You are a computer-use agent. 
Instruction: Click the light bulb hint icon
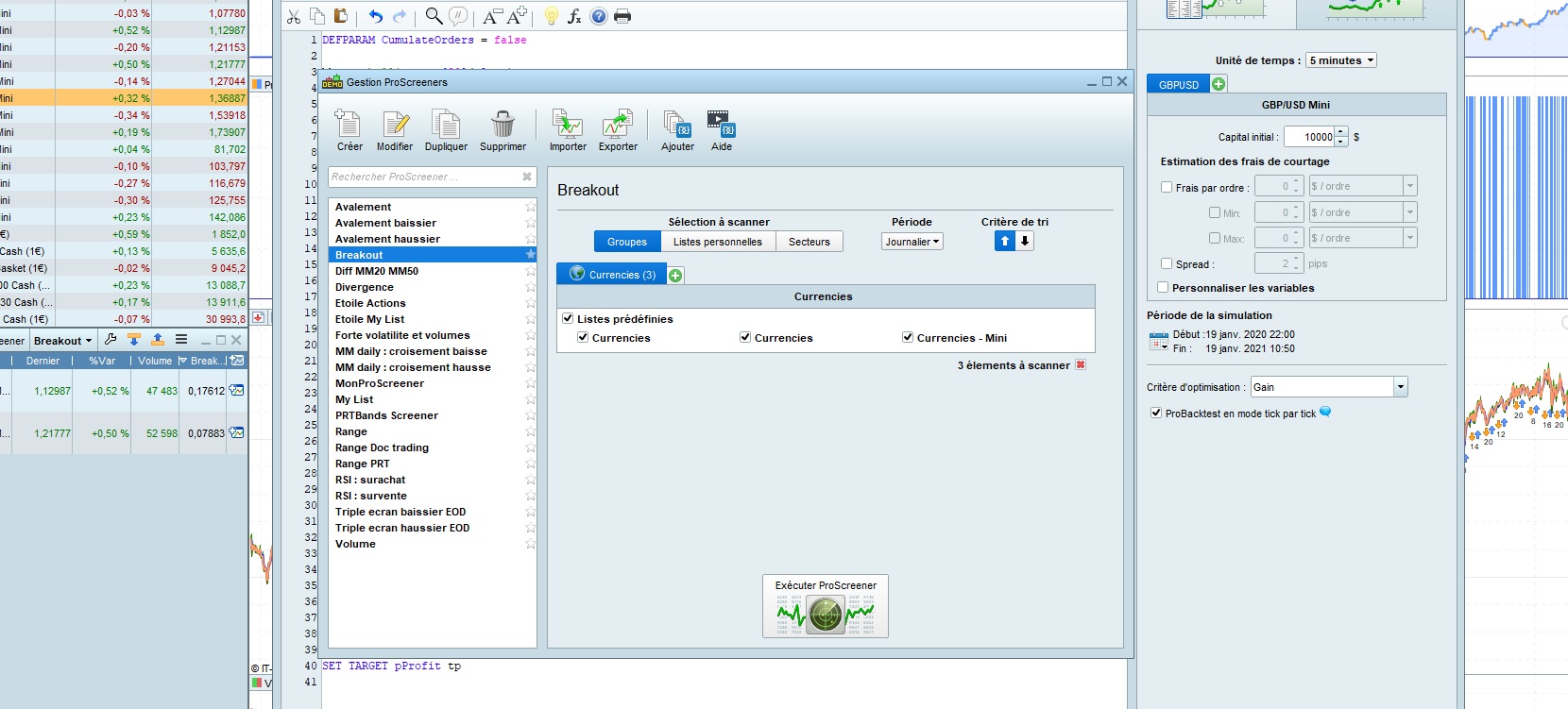[x=552, y=16]
